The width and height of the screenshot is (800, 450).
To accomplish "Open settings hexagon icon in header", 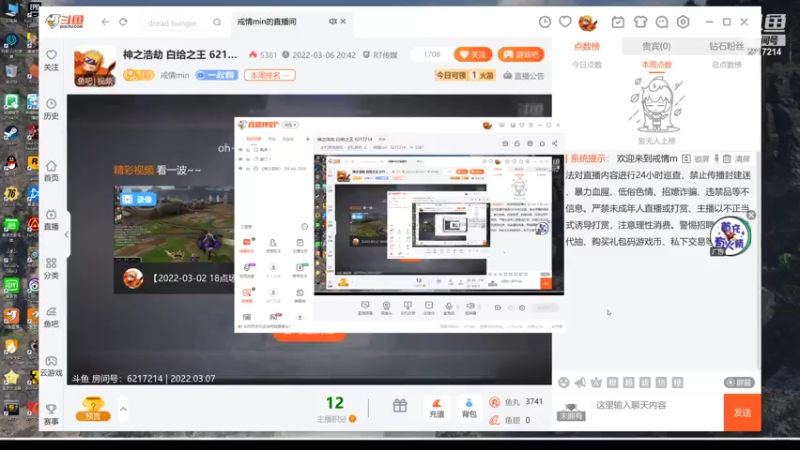I will pos(683,22).
